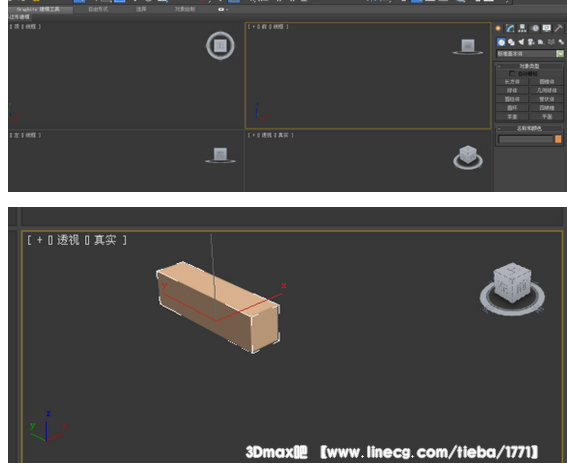Click the 茶壶 teapot button
The height and width of the screenshot is (469, 567).
coord(512,117)
